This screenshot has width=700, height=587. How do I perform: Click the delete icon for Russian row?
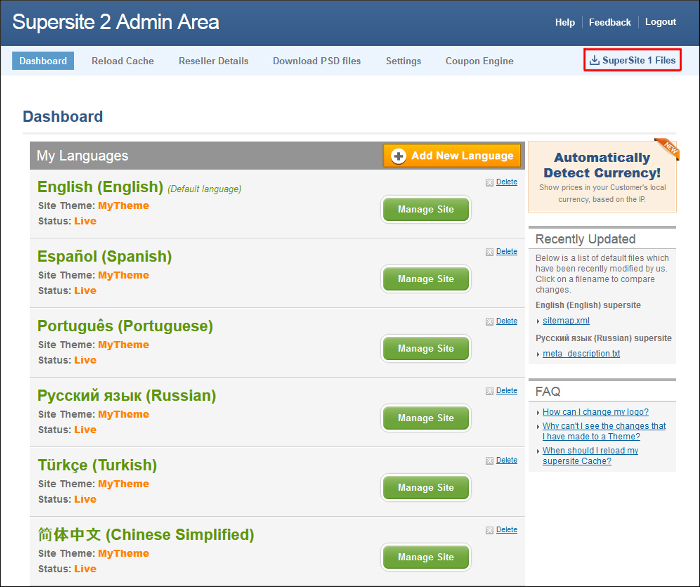pos(490,391)
